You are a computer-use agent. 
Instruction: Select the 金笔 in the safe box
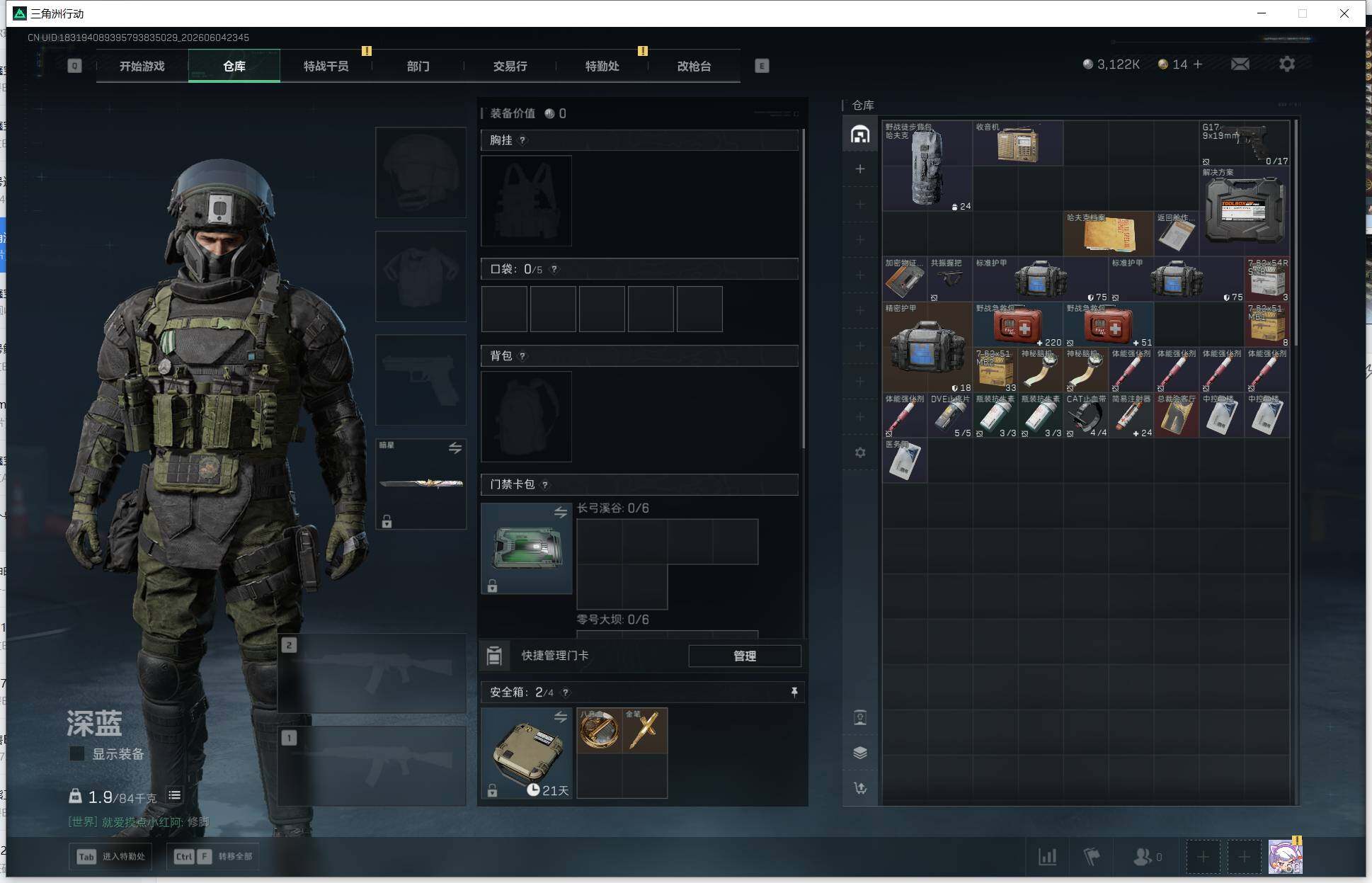click(x=645, y=730)
